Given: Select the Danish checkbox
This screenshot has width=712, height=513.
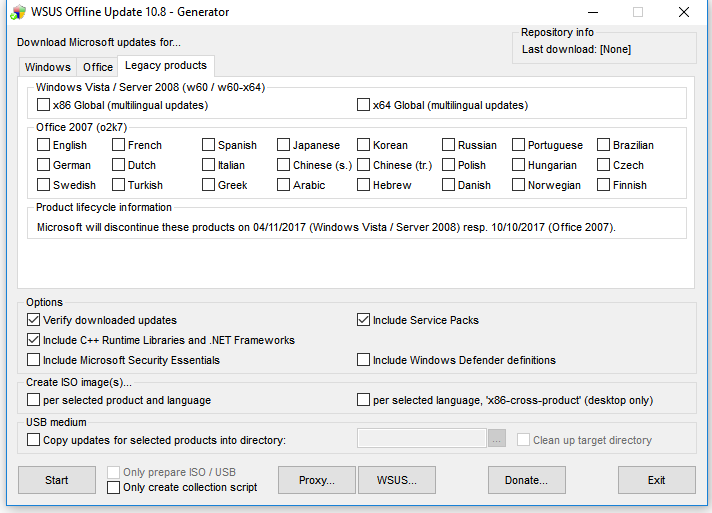Looking at the screenshot, I should (x=448, y=185).
